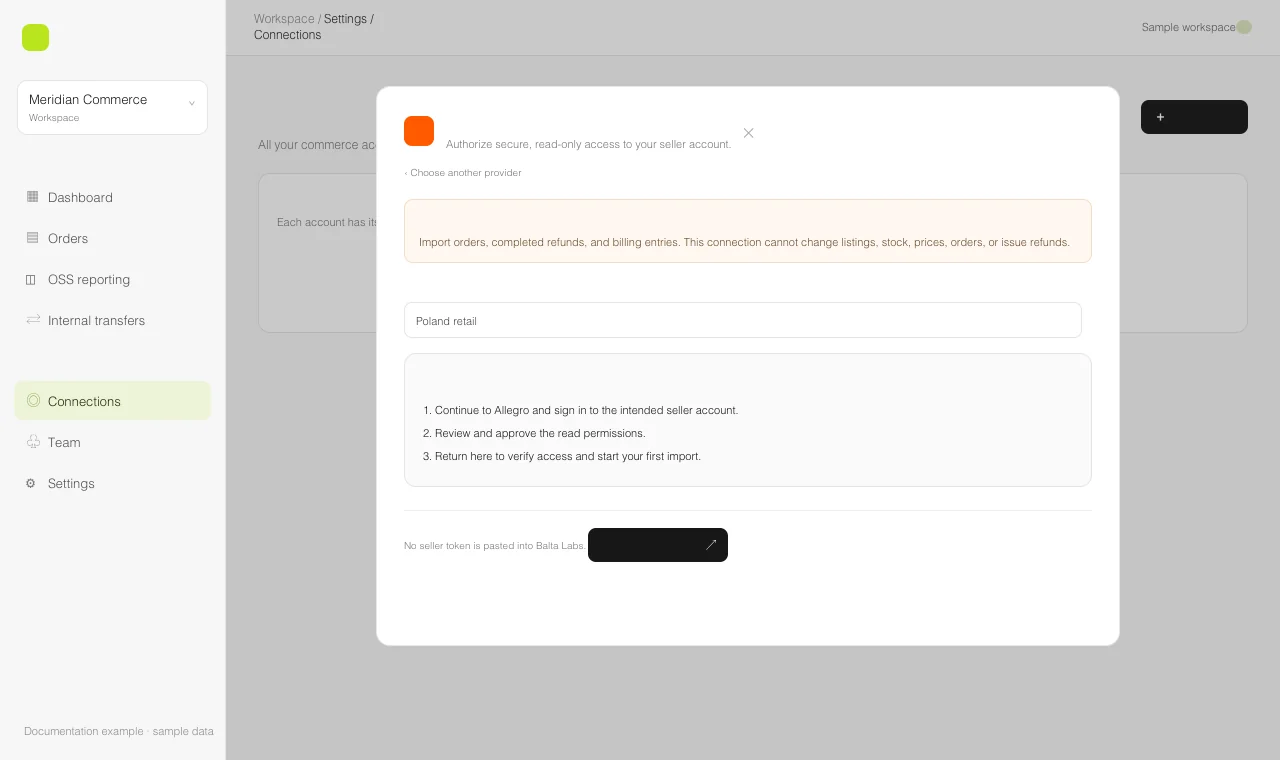
Task: Expand the Meridian Commerce workspace switcher
Action: (x=112, y=107)
